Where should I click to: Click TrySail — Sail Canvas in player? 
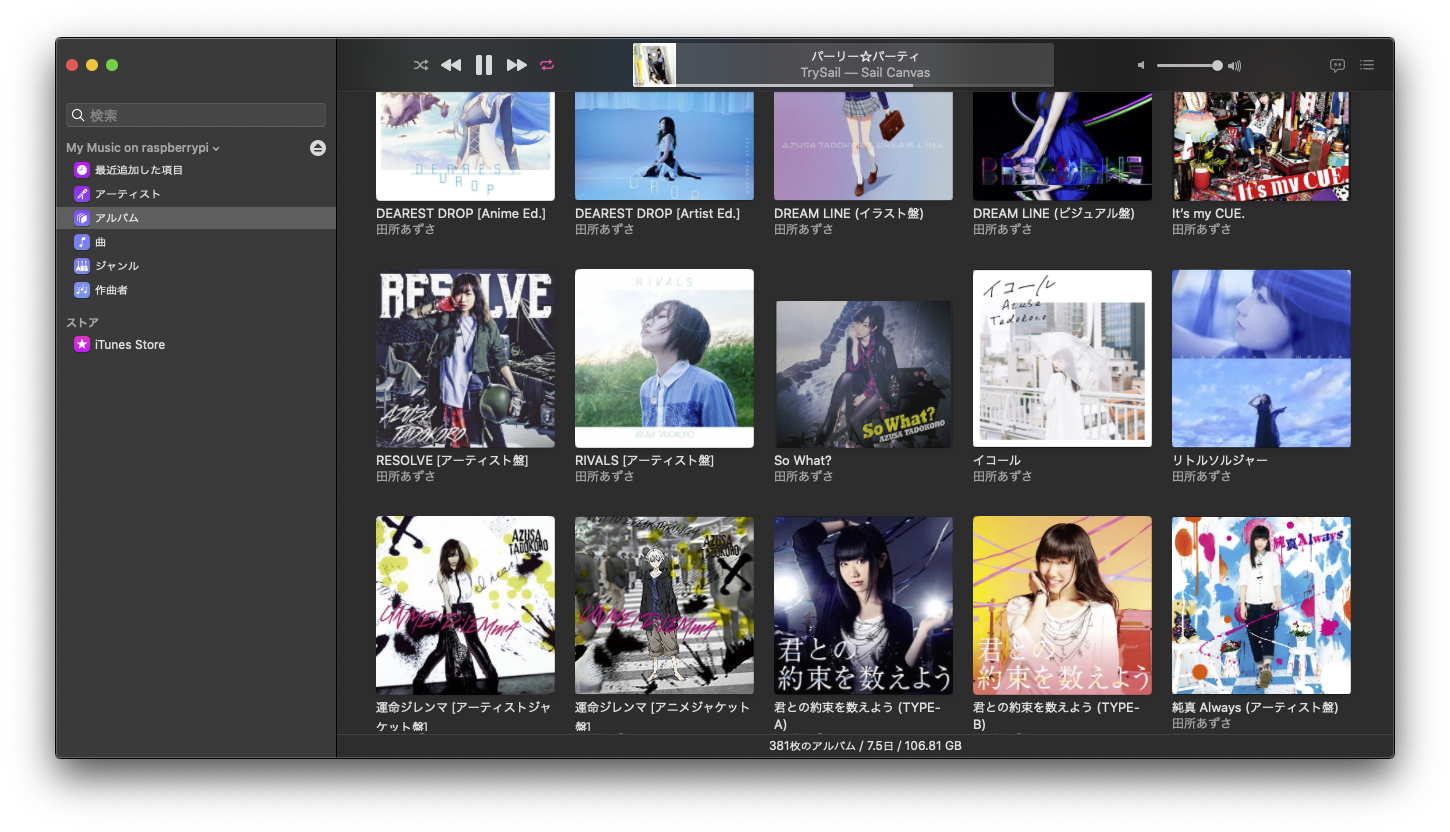pyautogui.click(x=865, y=73)
